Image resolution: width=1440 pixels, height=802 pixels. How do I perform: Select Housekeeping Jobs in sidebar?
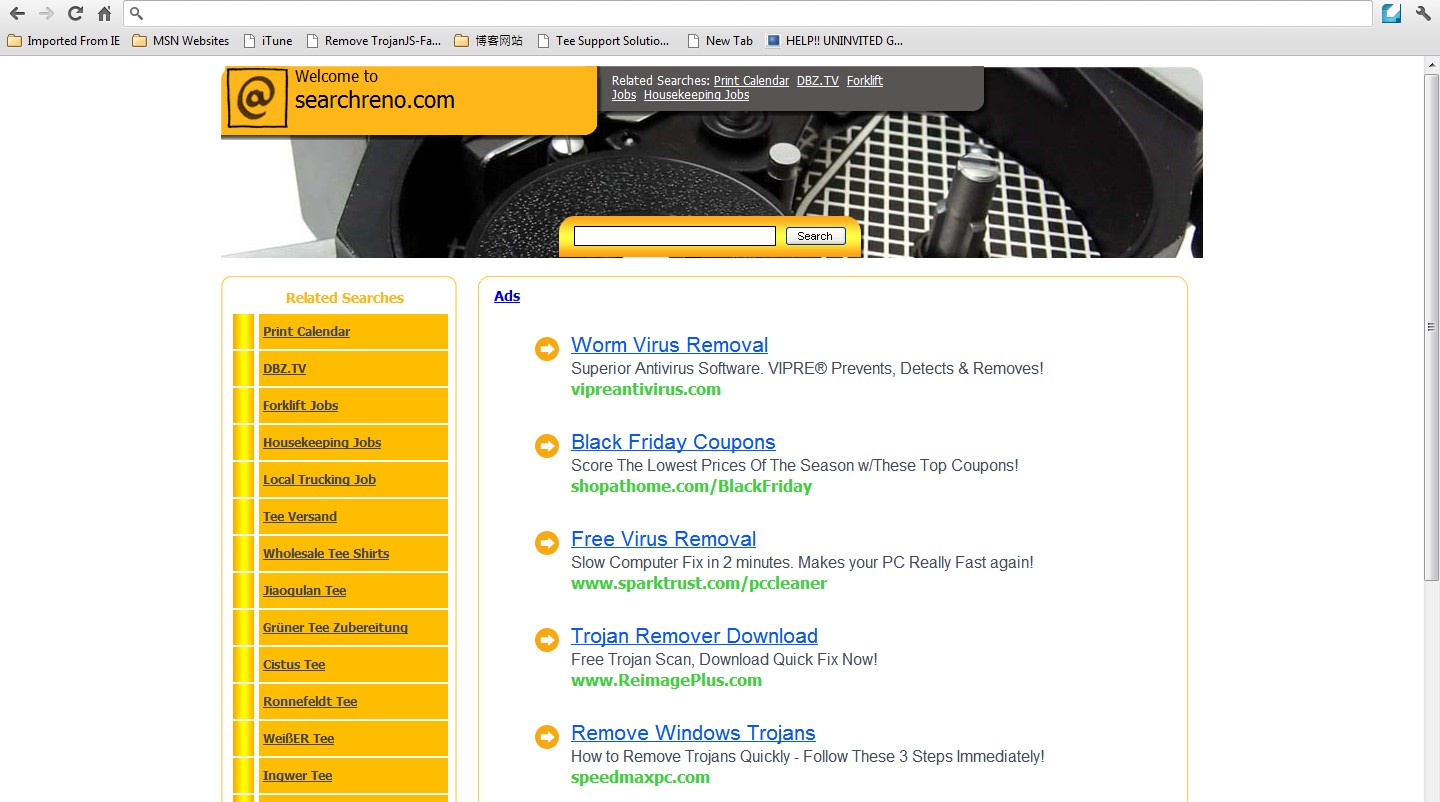tap(322, 443)
